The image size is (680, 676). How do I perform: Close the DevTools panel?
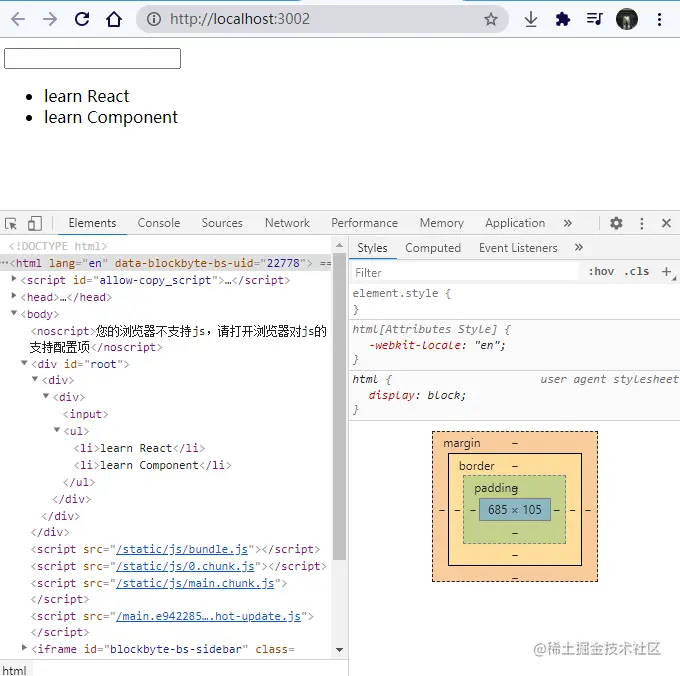pyautogui.click(x=667, y=223)
